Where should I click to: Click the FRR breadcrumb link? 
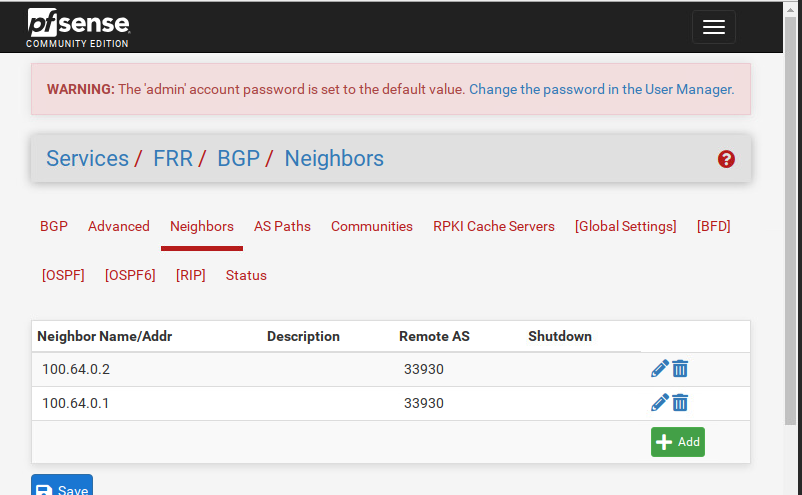173,159
